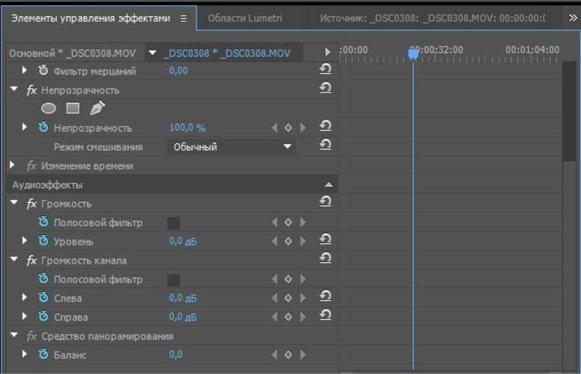Expand the Изменение времени effect
The height and width of the screenshot is (374, 581).
point(12,165)
